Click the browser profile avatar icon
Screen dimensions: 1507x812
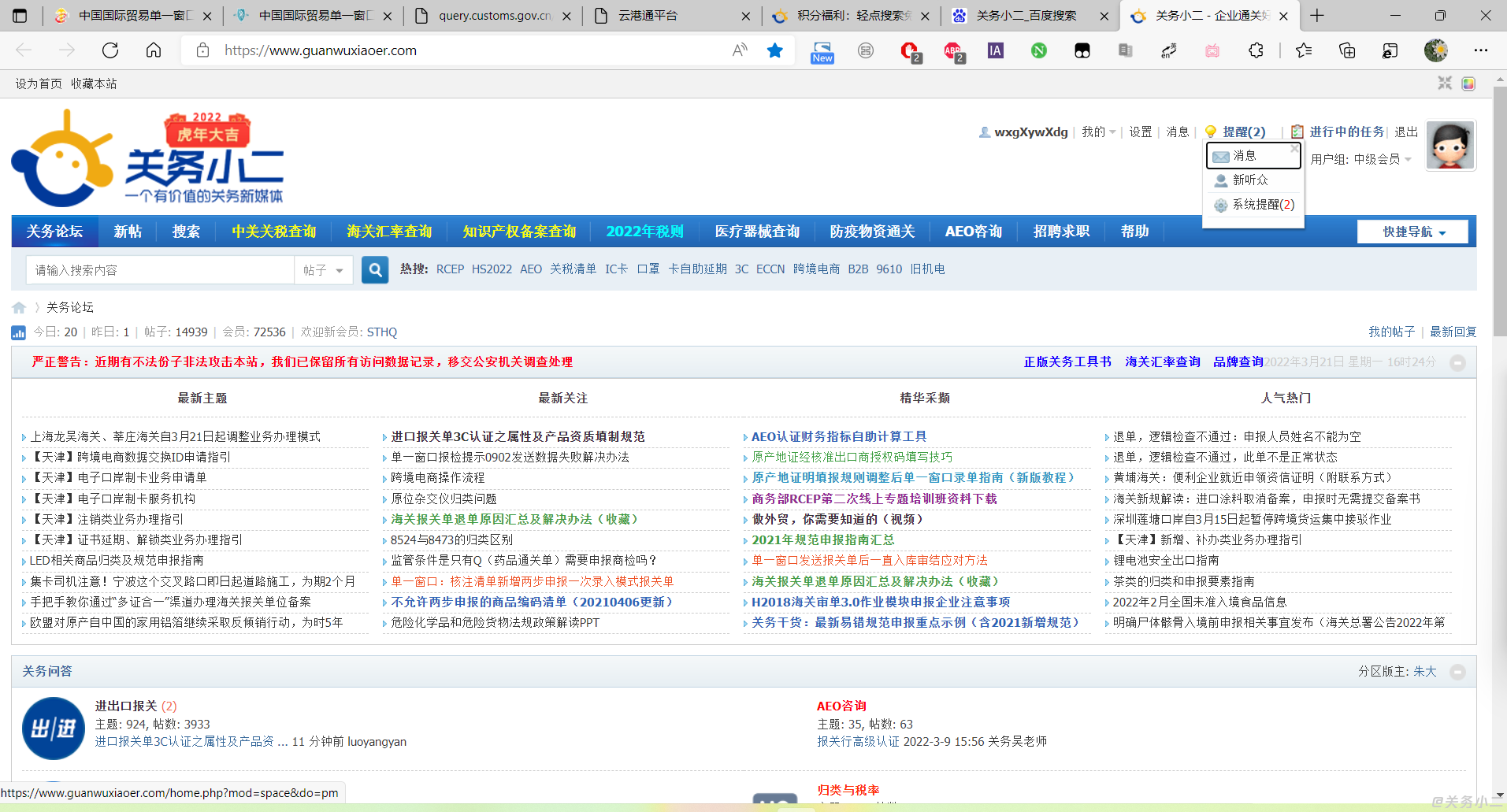(x=1436, y=50)
